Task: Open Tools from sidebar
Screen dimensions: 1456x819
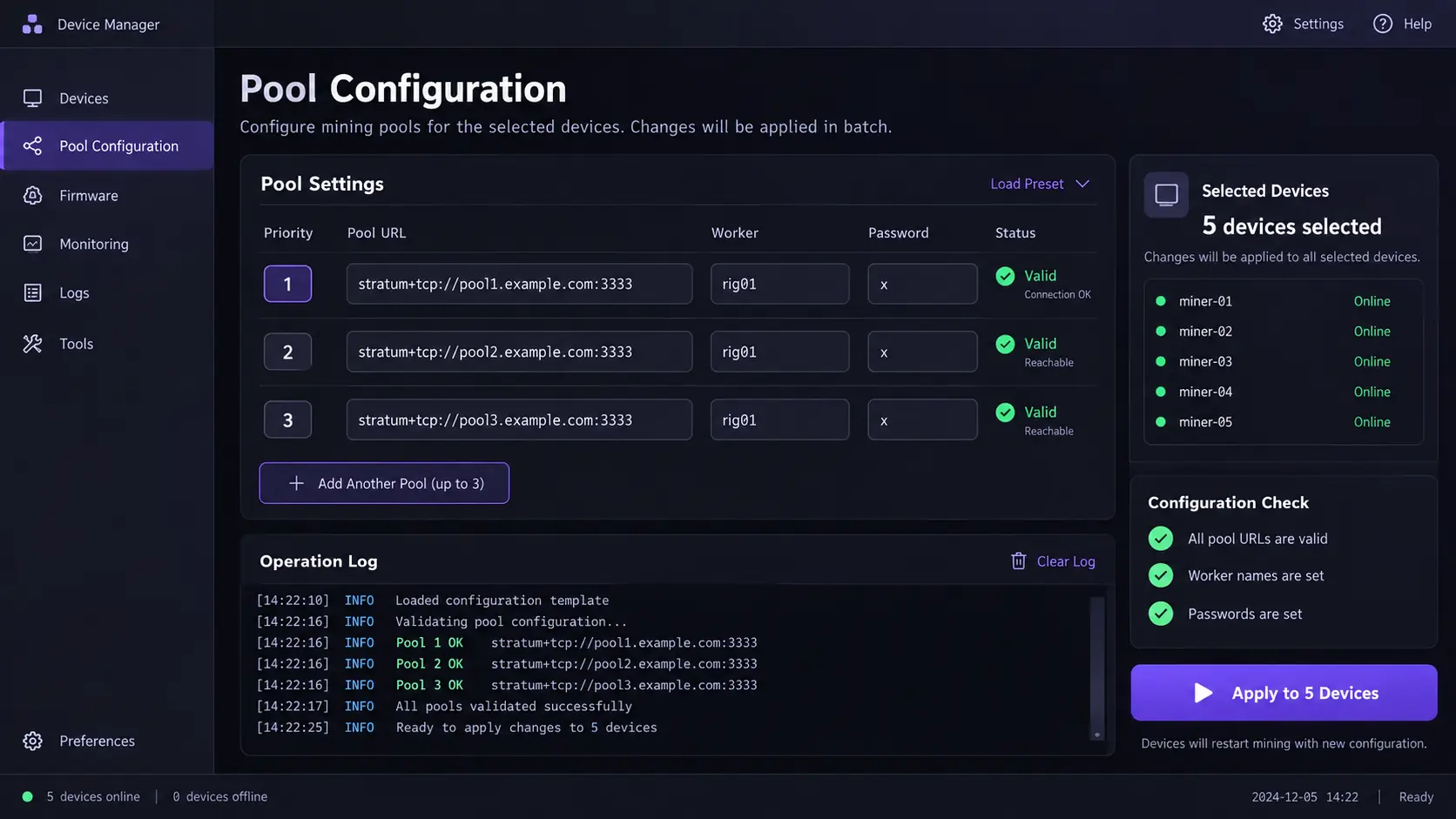Action: tap(107, 344)
